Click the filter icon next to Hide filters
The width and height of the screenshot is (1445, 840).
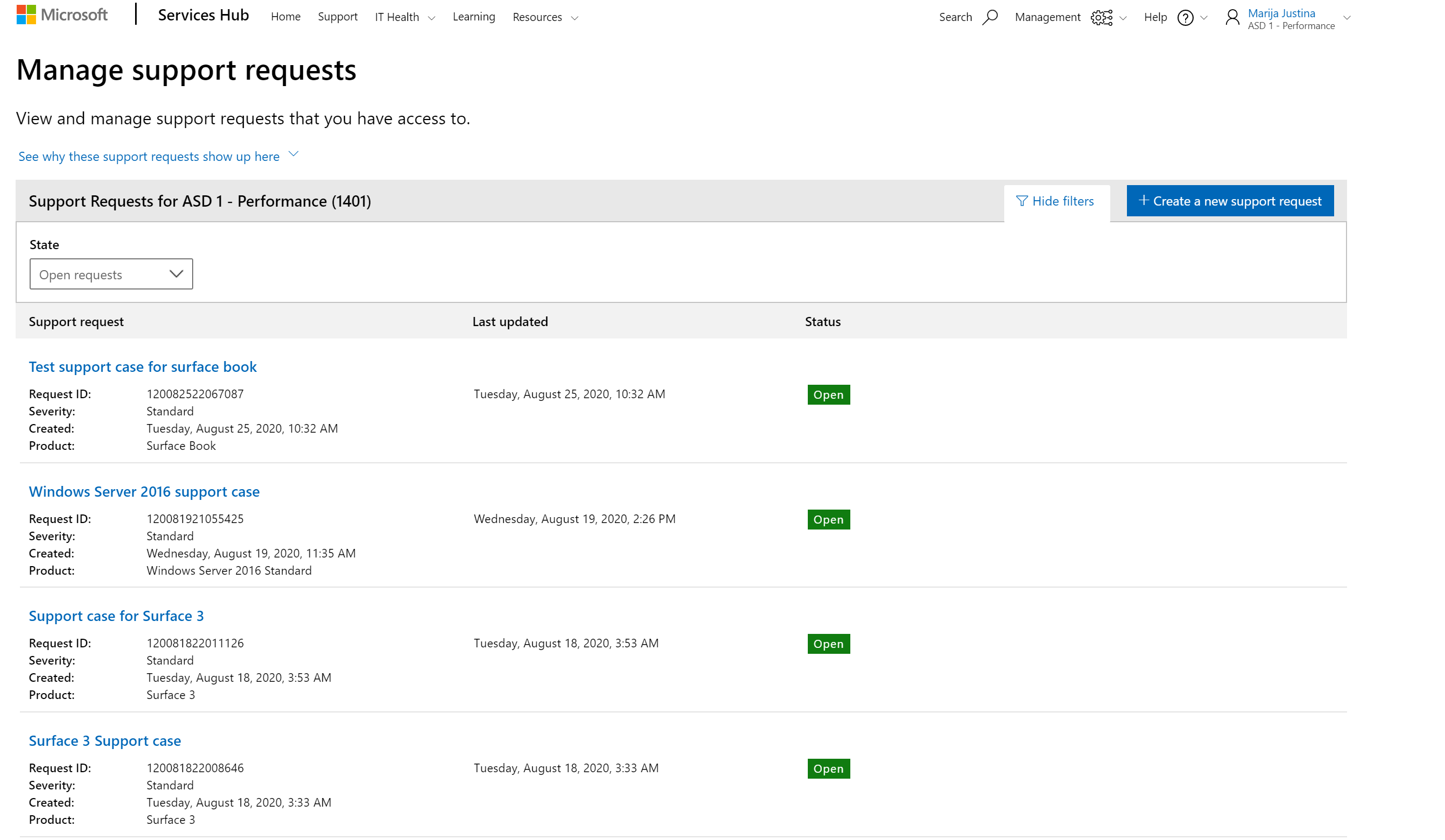tap(1022, 201)
